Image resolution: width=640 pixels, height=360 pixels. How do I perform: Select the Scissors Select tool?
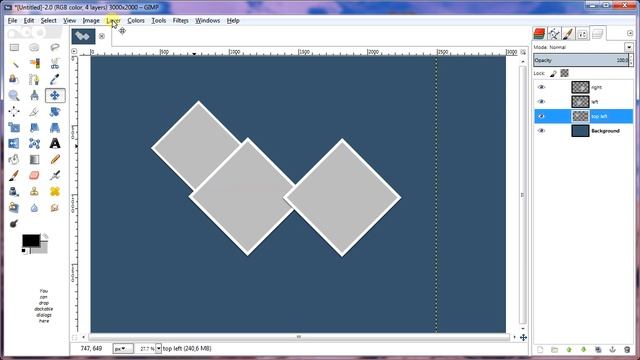(x=55, y=64)
